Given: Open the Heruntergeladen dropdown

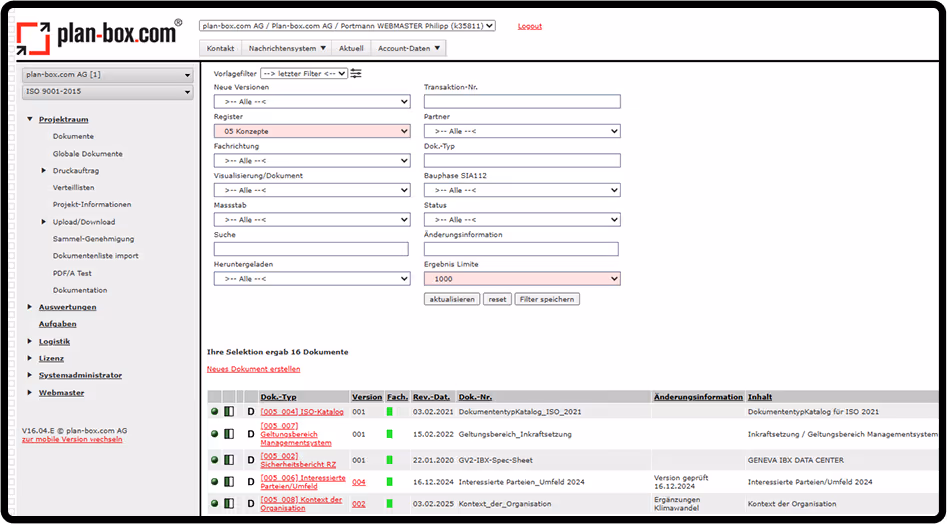Looking at the screenshot, I should click(312, 279).
